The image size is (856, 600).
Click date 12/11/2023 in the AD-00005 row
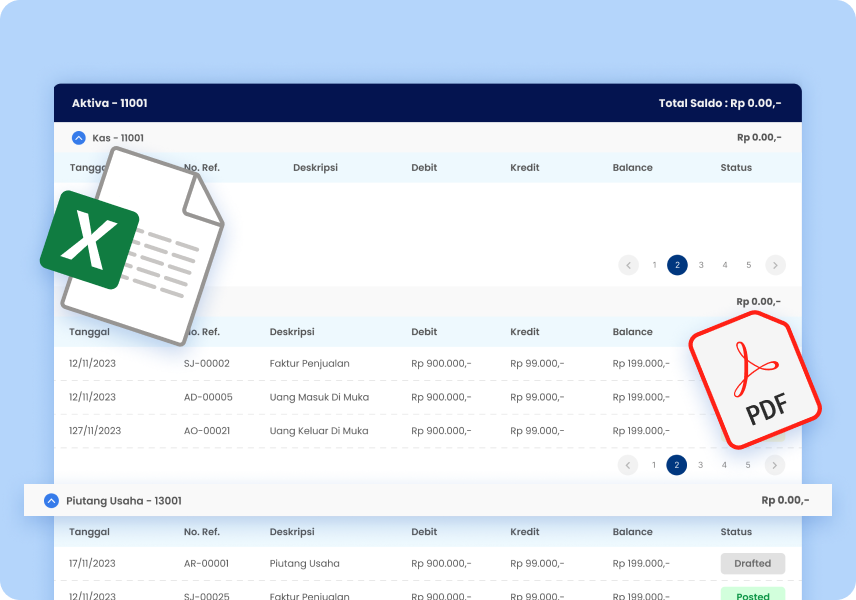92,397
